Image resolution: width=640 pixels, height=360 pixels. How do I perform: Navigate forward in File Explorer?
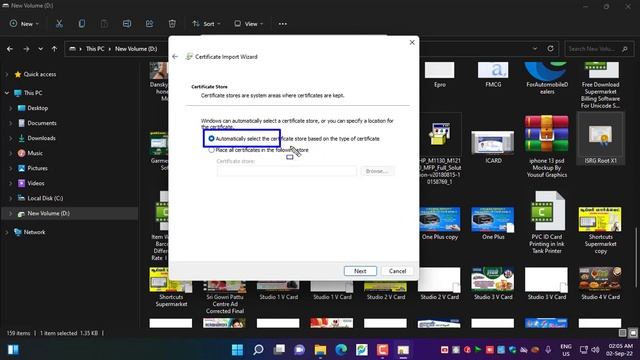[26, 49]
